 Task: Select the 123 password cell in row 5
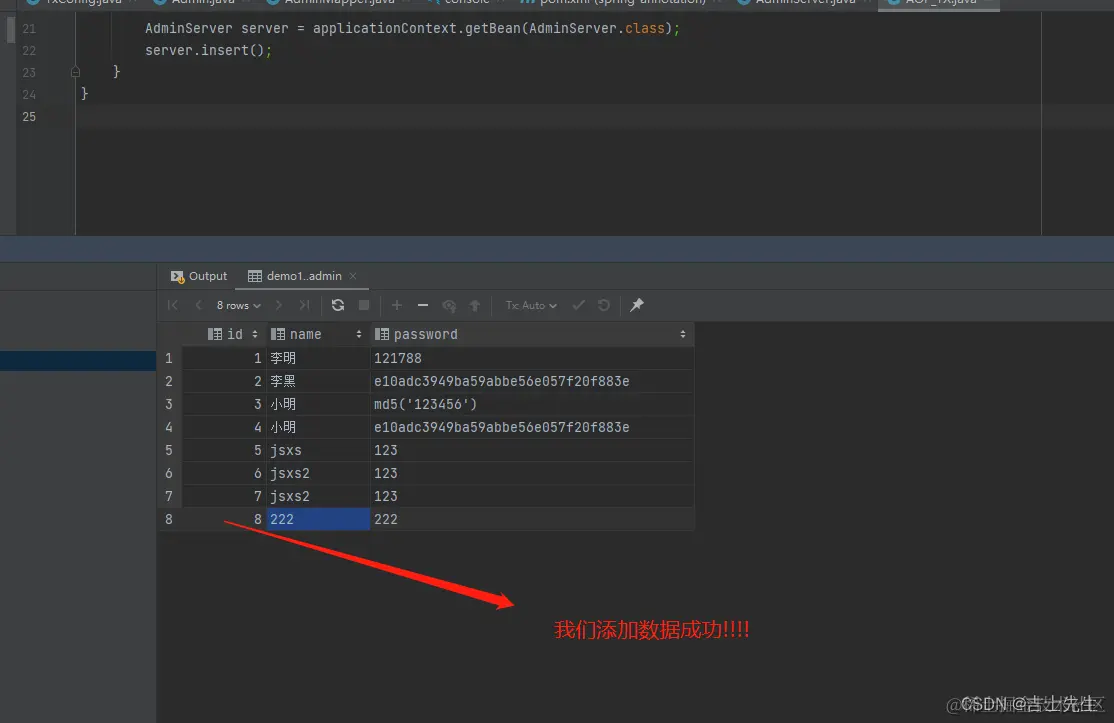[x=532, y=450]
